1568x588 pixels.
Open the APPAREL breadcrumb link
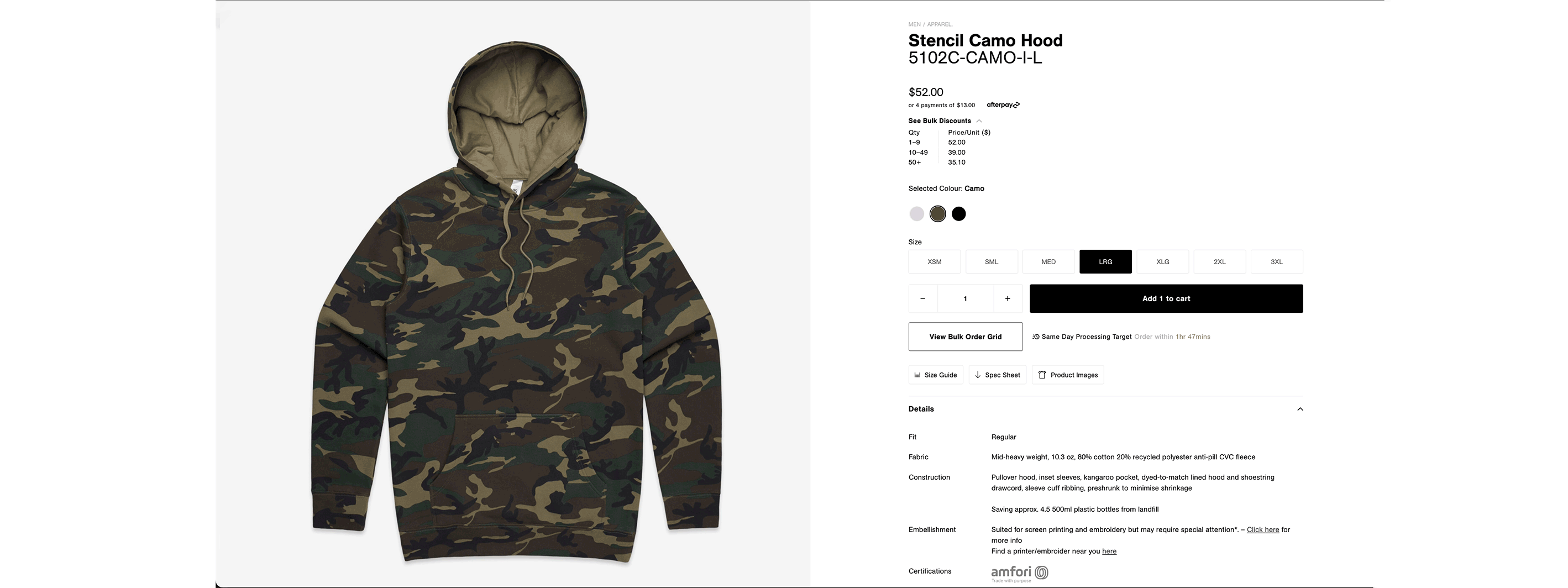pos(939,24)
